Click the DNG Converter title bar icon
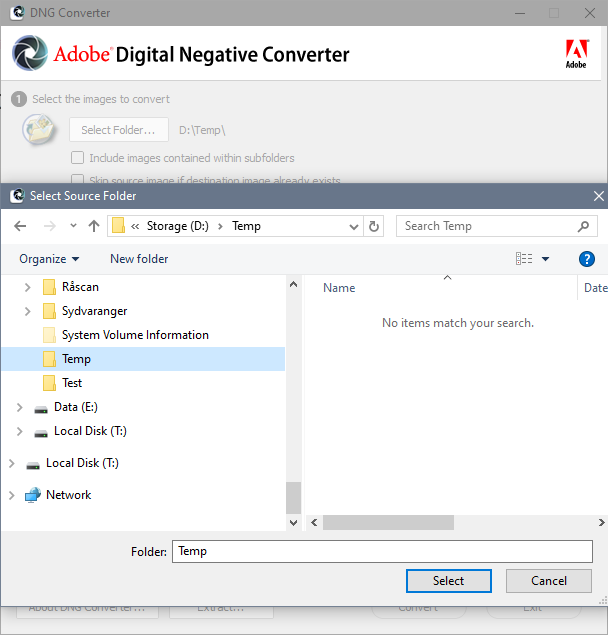Viewport: 608px width, 635px height. point(17,13)
